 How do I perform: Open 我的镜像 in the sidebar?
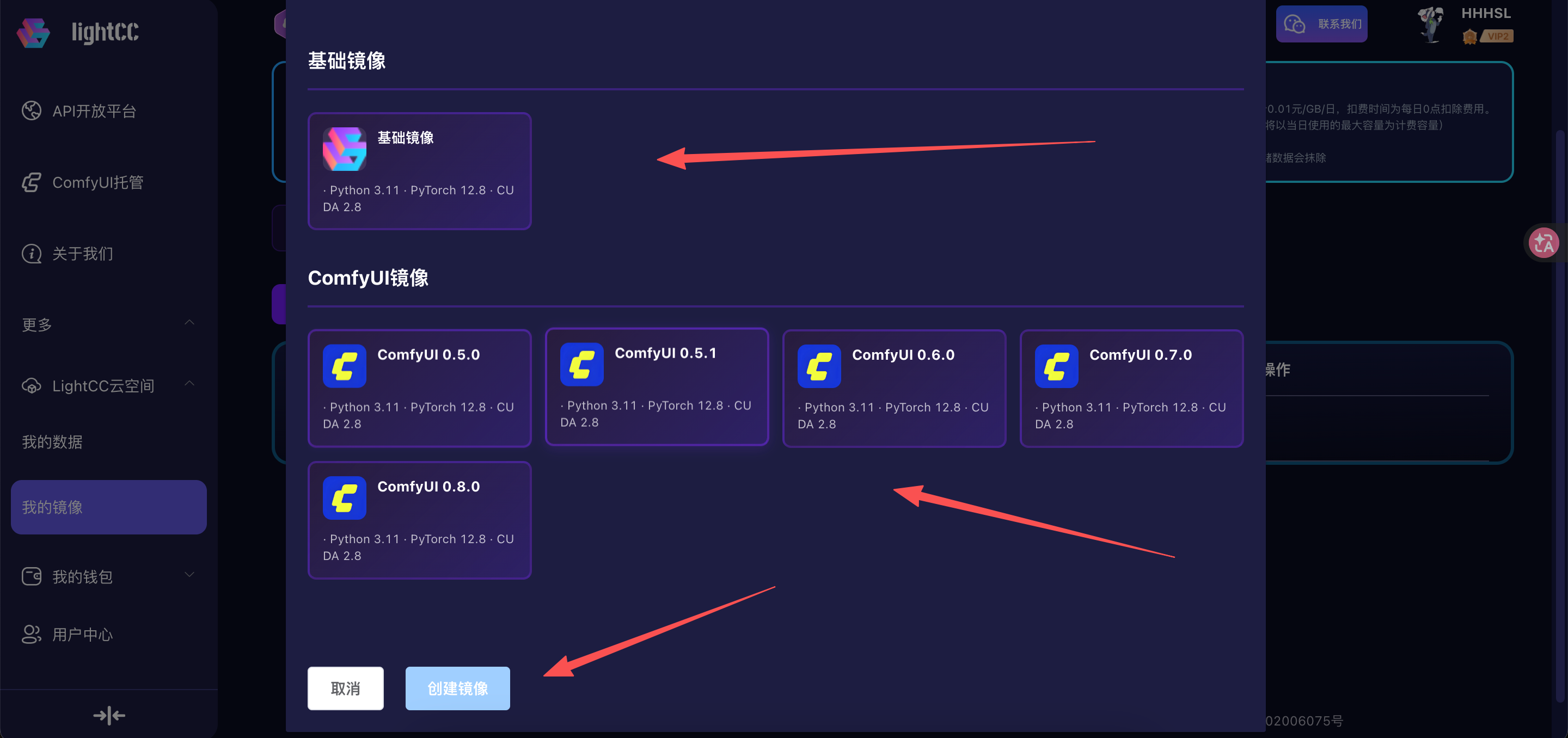pos(108,507)
